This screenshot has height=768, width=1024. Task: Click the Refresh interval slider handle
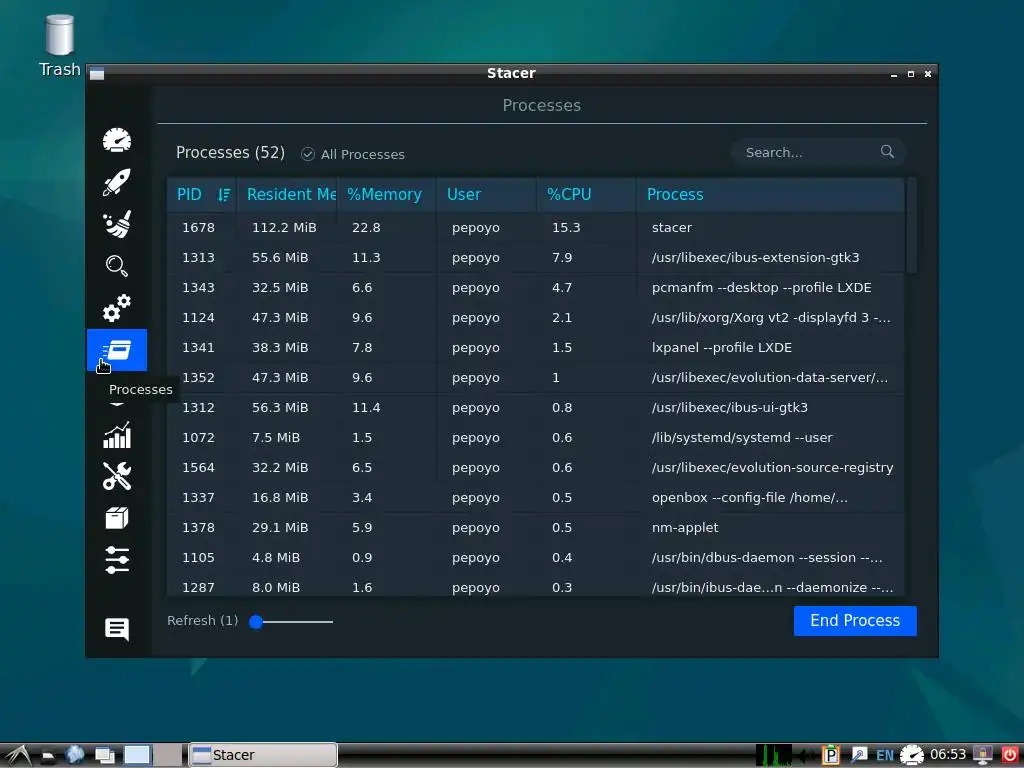click(256, 622)
